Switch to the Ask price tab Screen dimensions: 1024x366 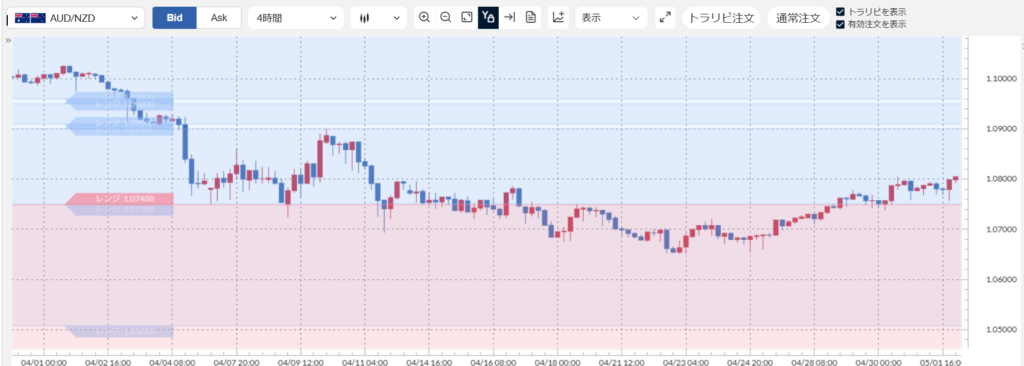[x=219, y=18]
